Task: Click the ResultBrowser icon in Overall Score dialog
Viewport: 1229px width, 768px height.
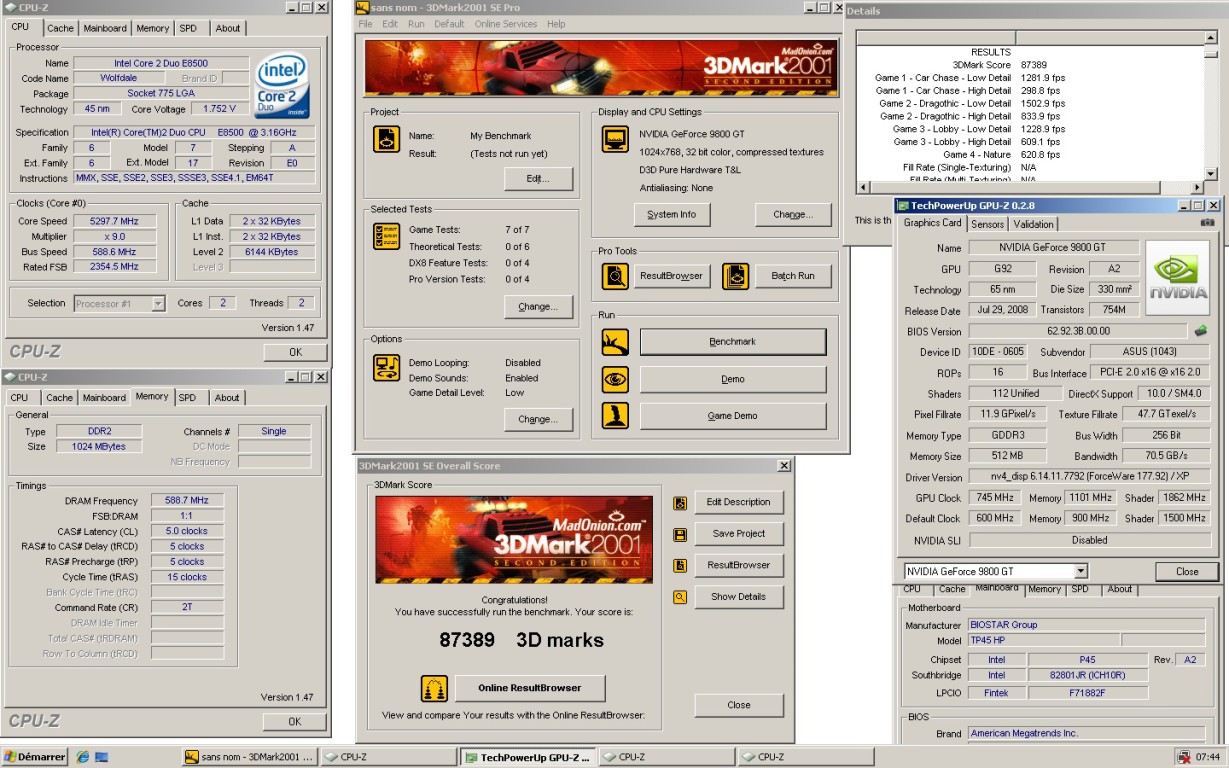Action: (x=680, y=565)
